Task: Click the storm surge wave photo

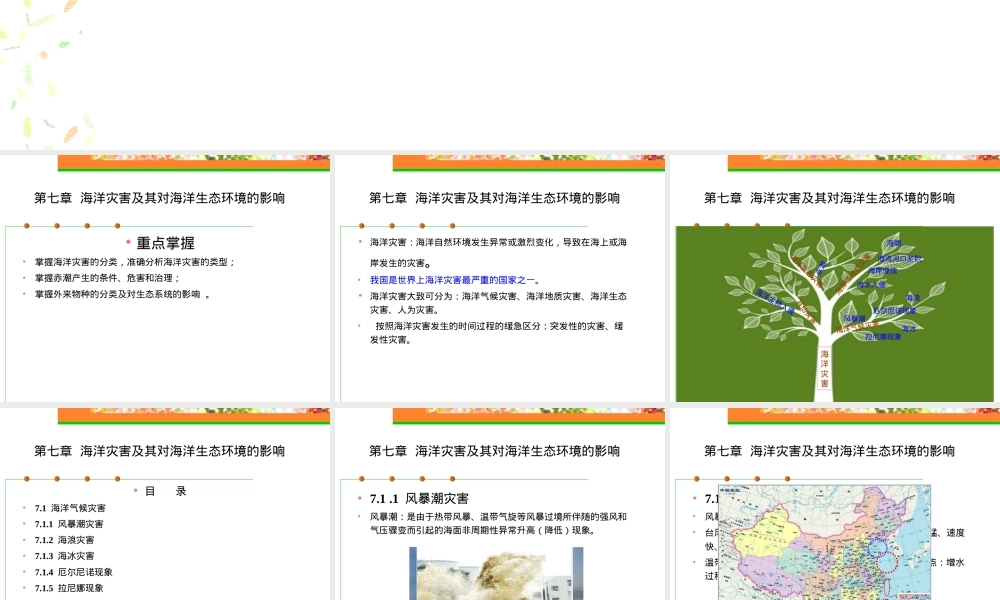Action: [496, 573]
